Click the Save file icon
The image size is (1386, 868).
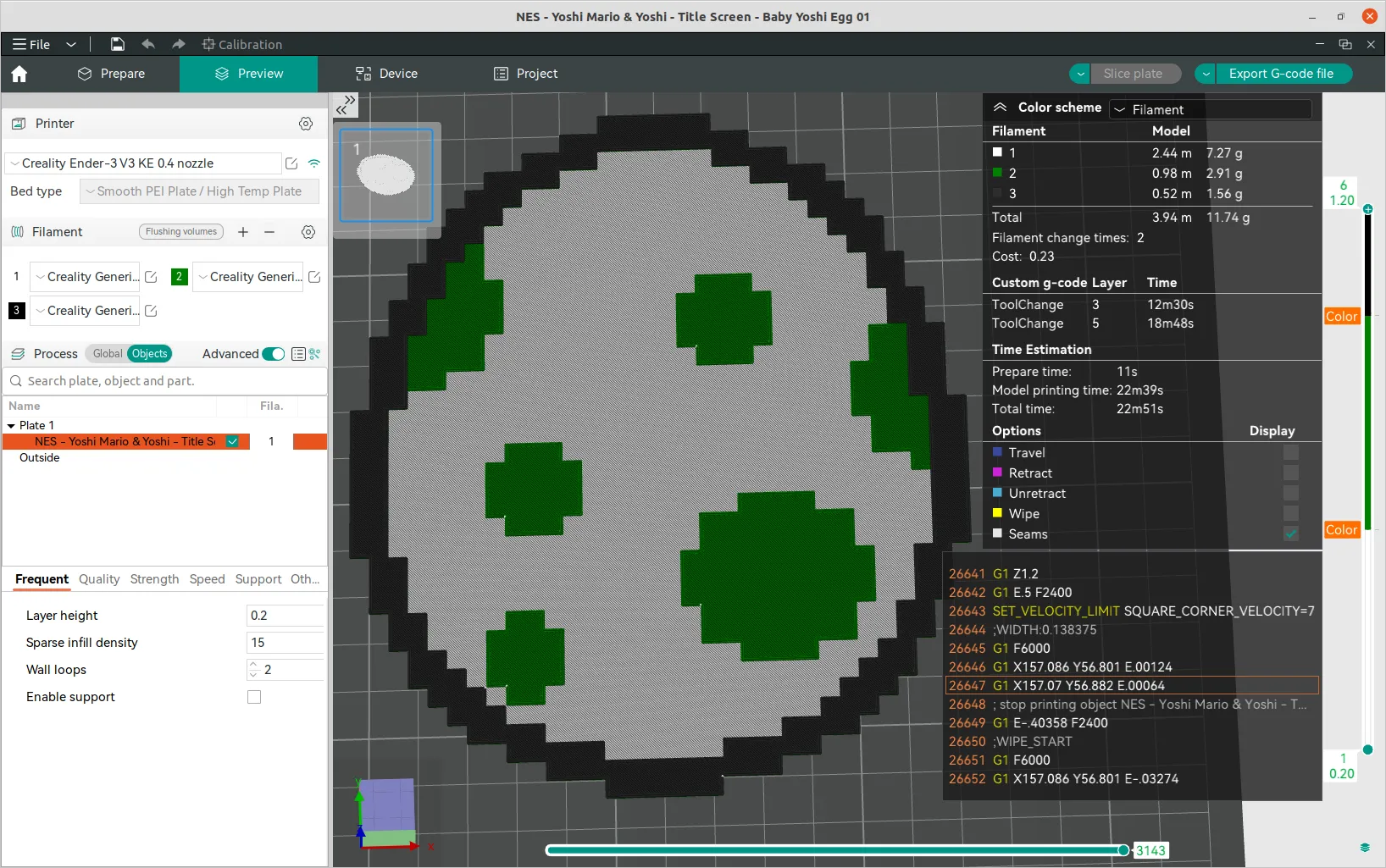tap(117, 44)
